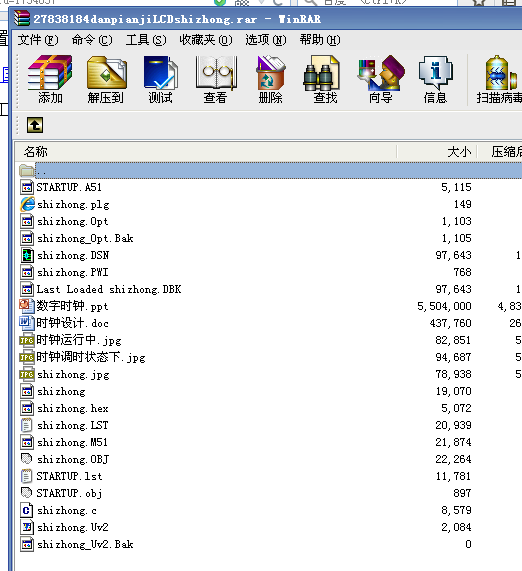
Task: Click the DSN file icon for shizhong.DSN
Action: (x=27, y=255)
